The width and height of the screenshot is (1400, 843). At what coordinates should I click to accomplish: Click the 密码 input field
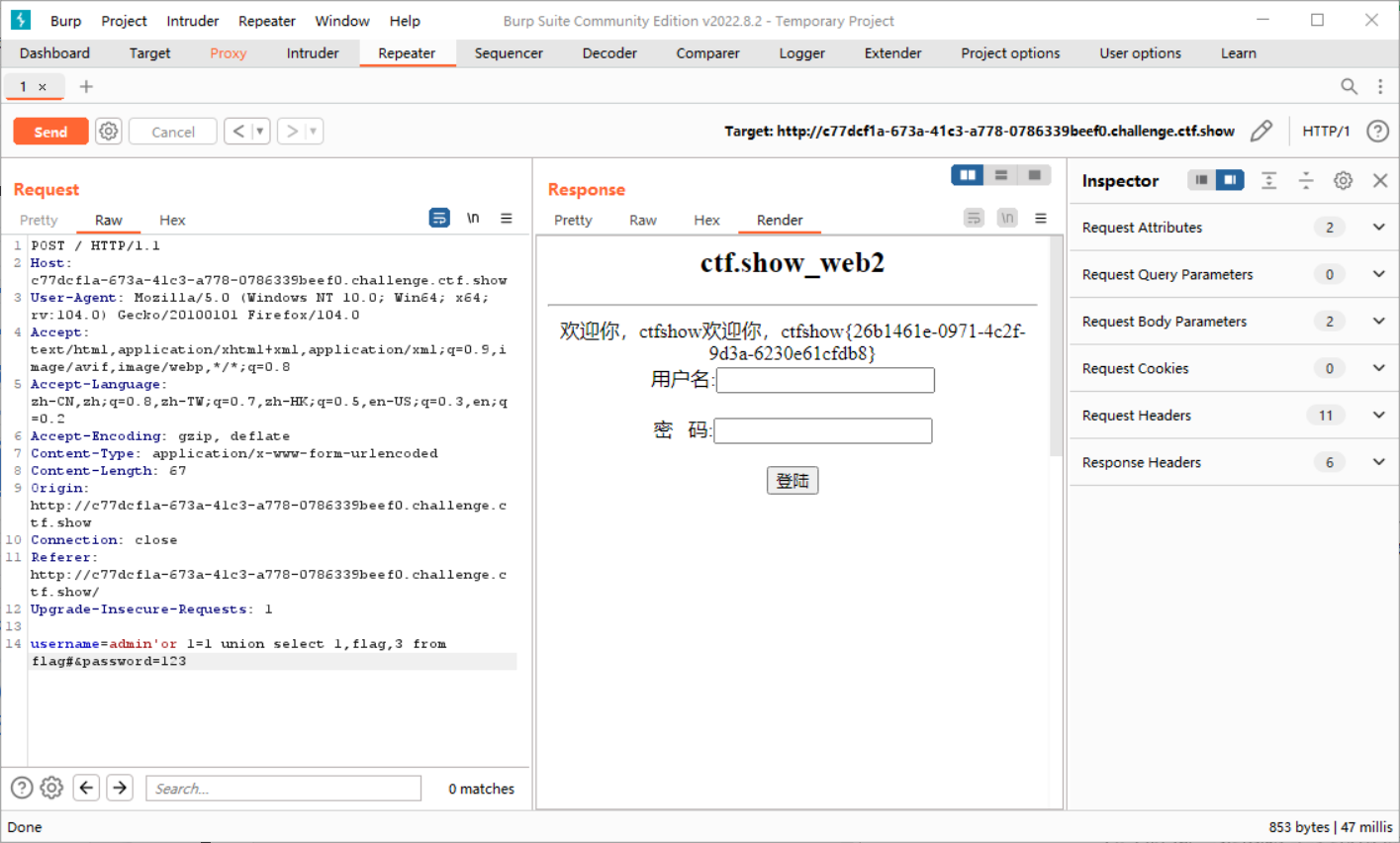pos(823,430)
